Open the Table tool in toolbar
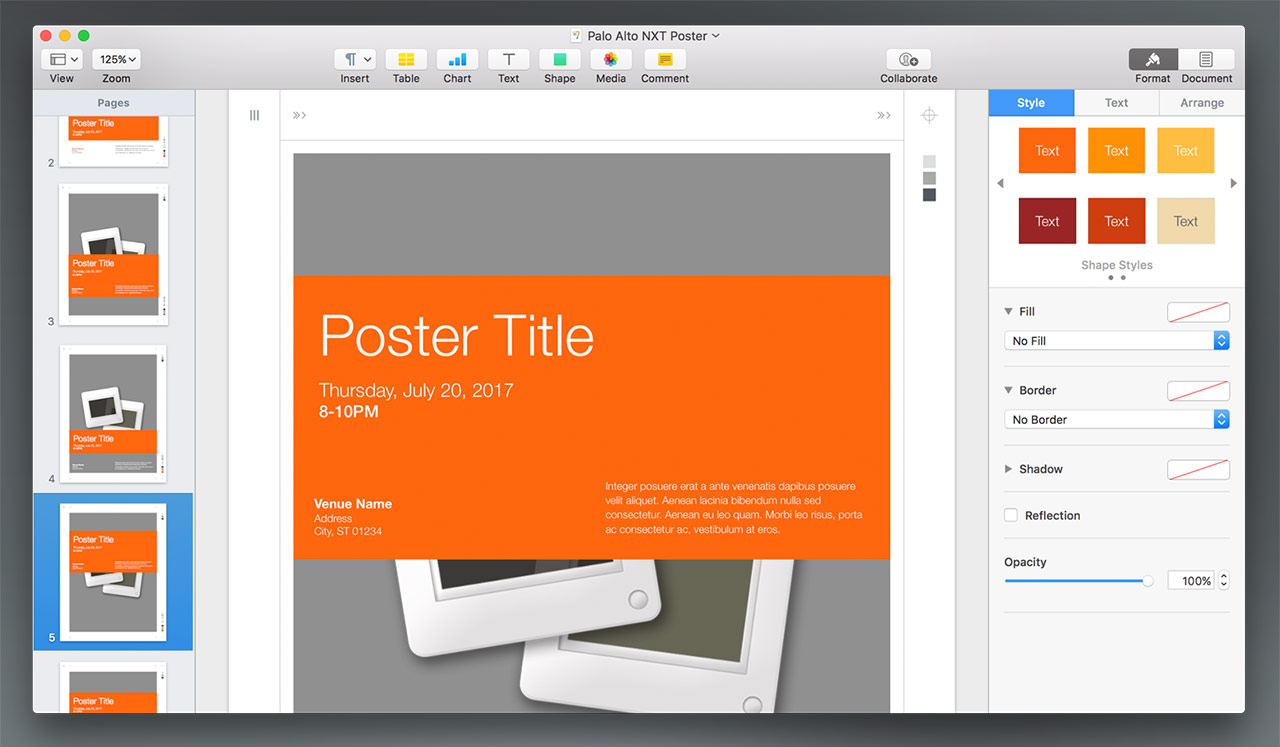The height and width of the screenshot is (747, 1280). click(406, 60)
